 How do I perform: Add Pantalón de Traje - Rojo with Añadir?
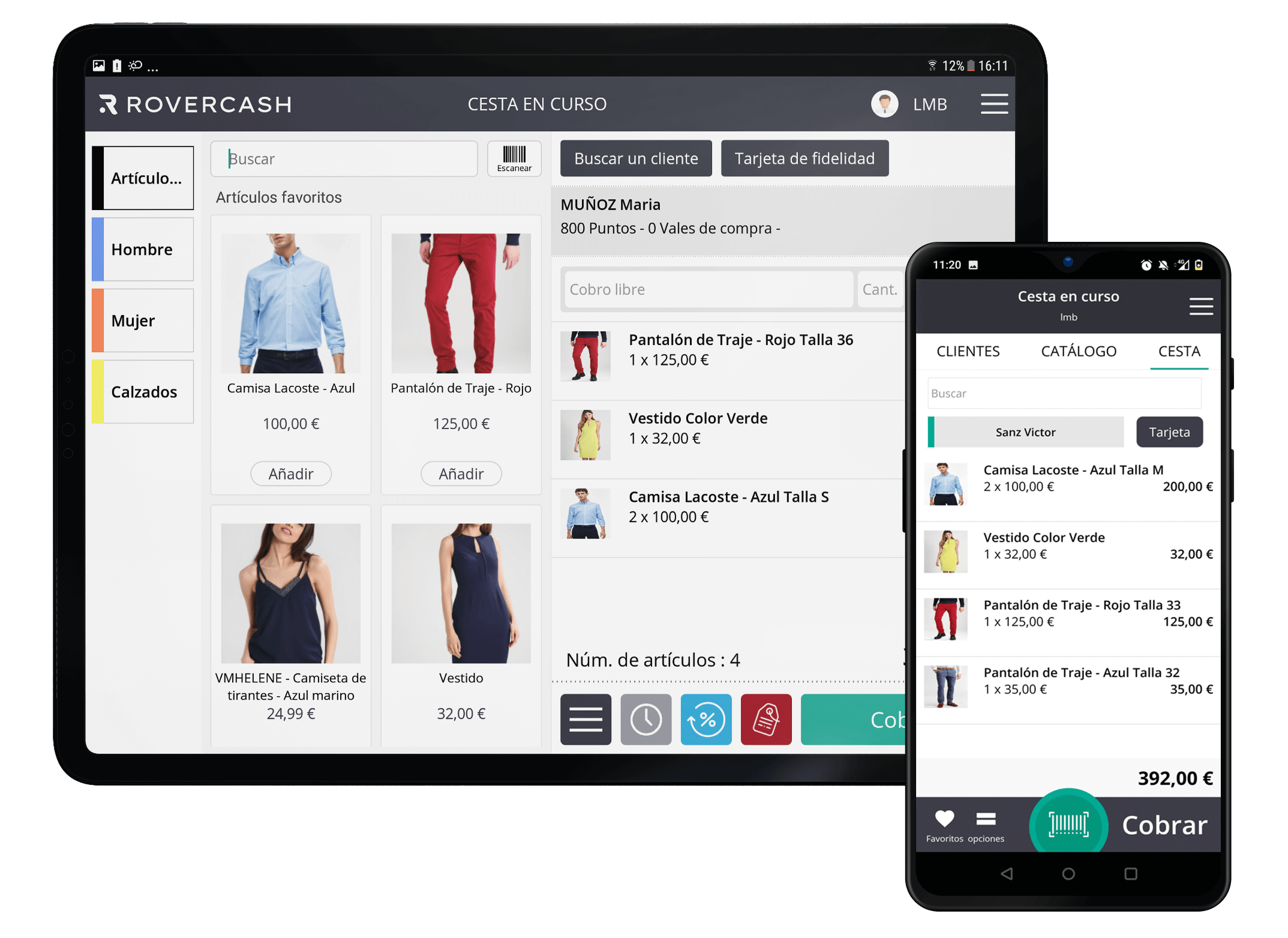click(x=461, y=474)
